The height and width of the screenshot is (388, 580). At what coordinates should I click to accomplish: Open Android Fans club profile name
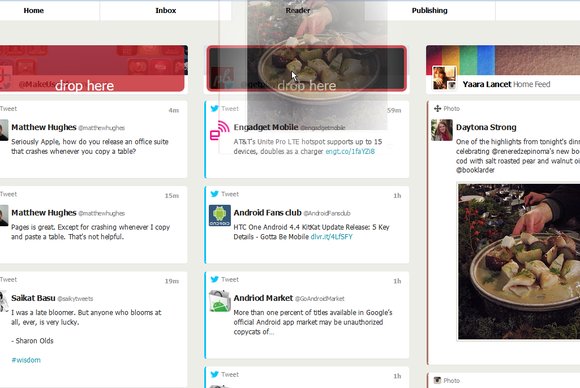click(267, 213)
